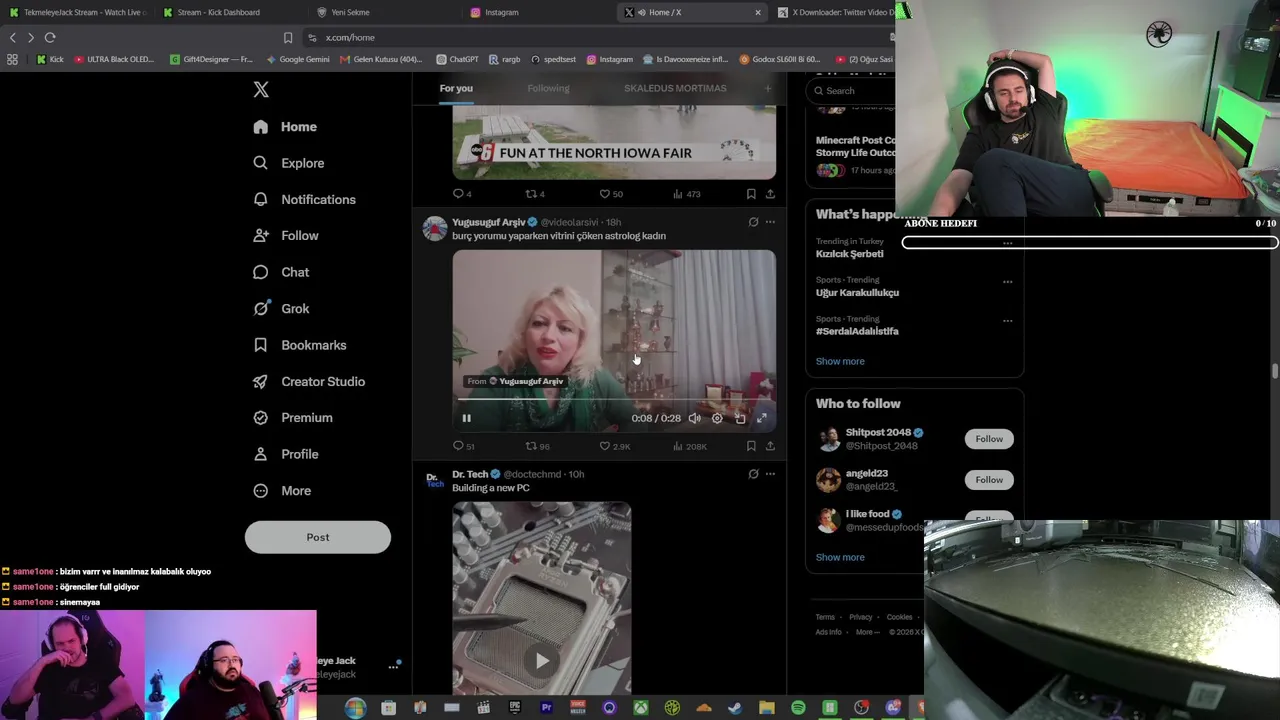This screenshot has width=1280, height=720.
Task: Show more accounts in Who to follow
Action: click(x=840, y=557)
